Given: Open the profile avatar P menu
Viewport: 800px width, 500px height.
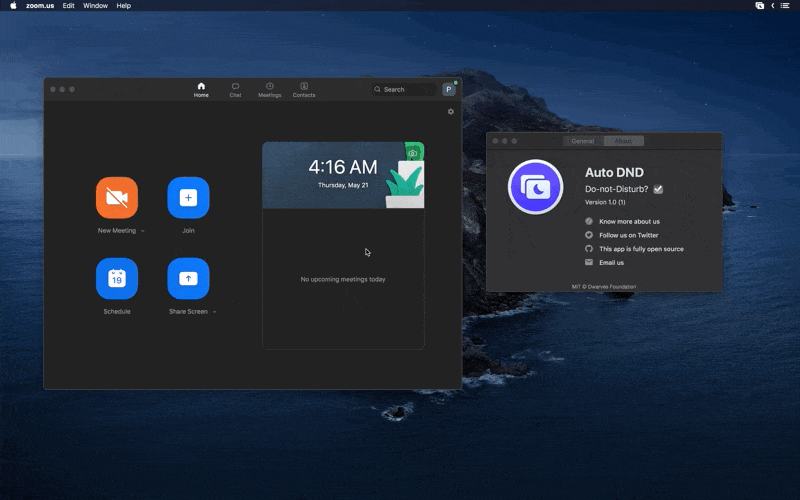Looking at the screenshot, I should (x=448, y=89).
